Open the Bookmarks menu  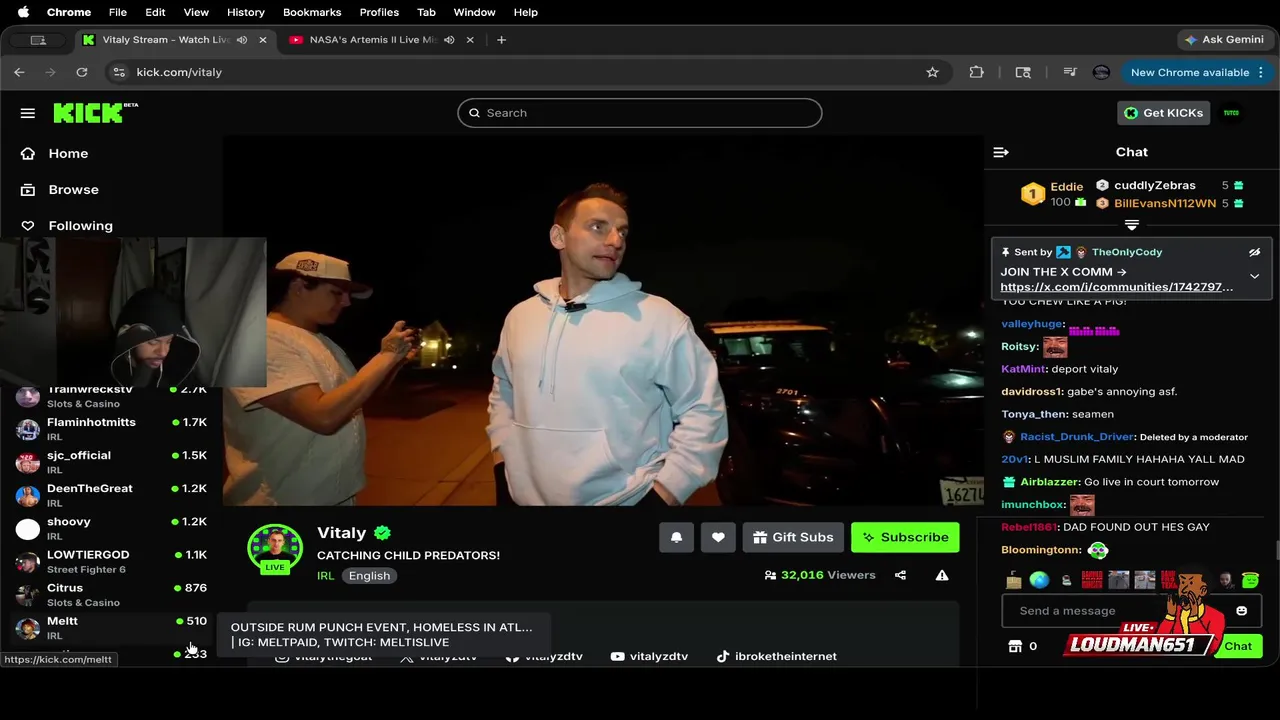pyautogui.click(x=312, y=12)
